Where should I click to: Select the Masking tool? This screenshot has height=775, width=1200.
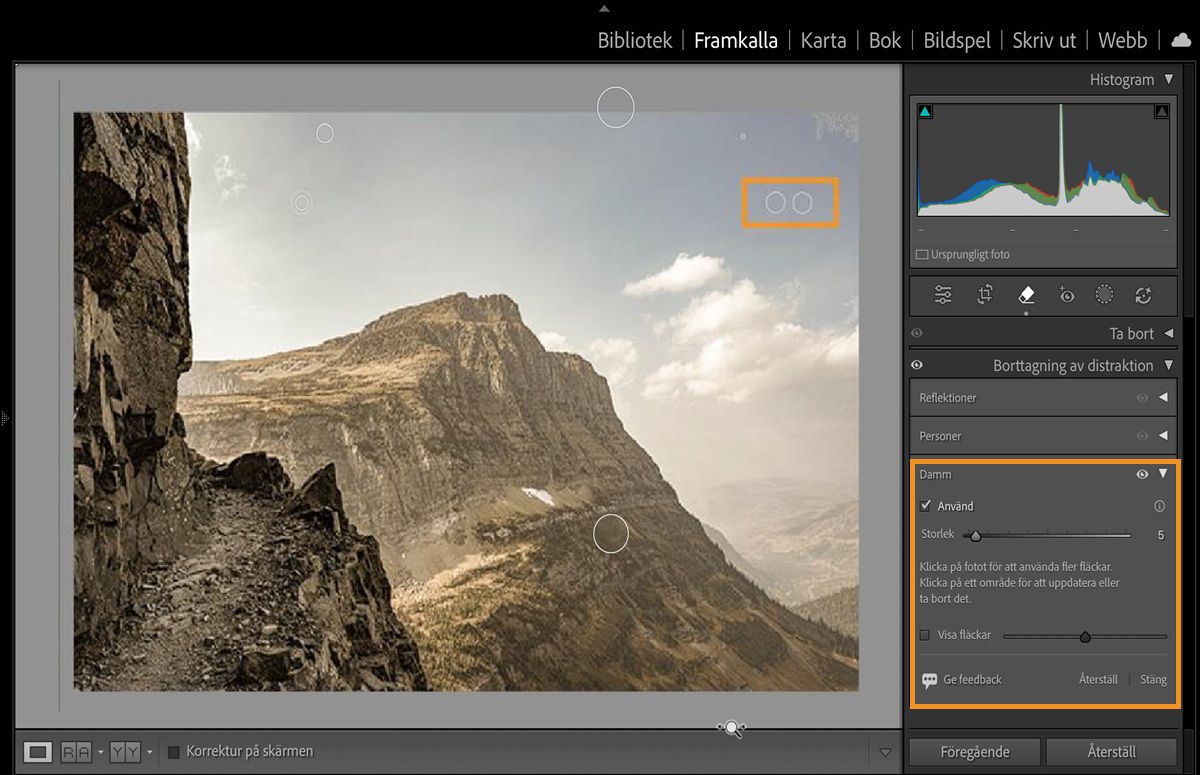[1104, 294]
